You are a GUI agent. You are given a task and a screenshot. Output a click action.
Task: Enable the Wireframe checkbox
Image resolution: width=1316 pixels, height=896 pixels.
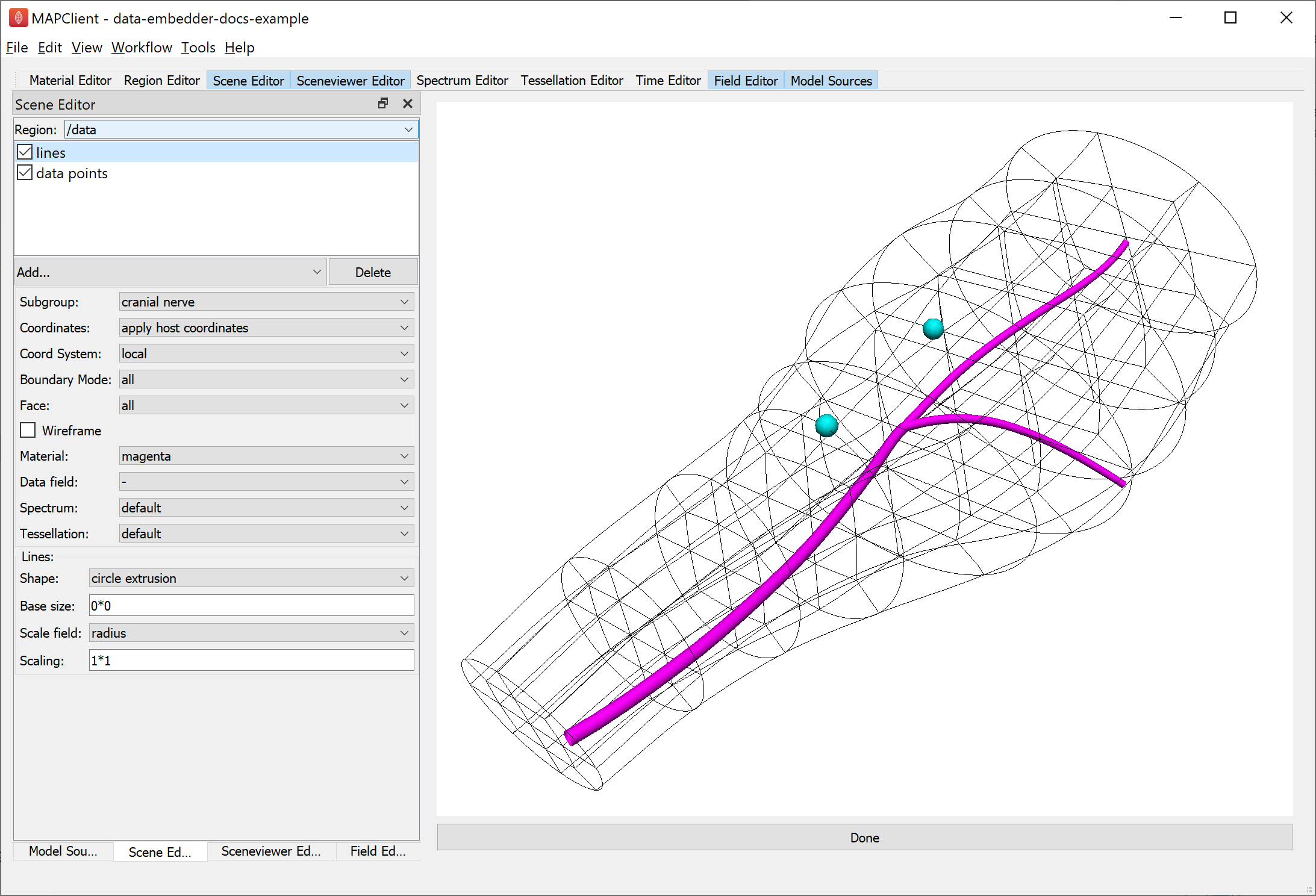point(28,430)
